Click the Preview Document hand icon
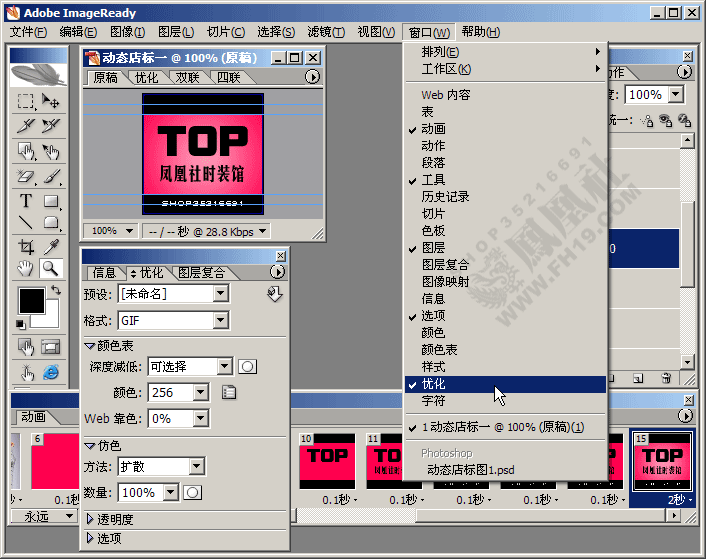This screenshot has height=559, width=706. 27,373
